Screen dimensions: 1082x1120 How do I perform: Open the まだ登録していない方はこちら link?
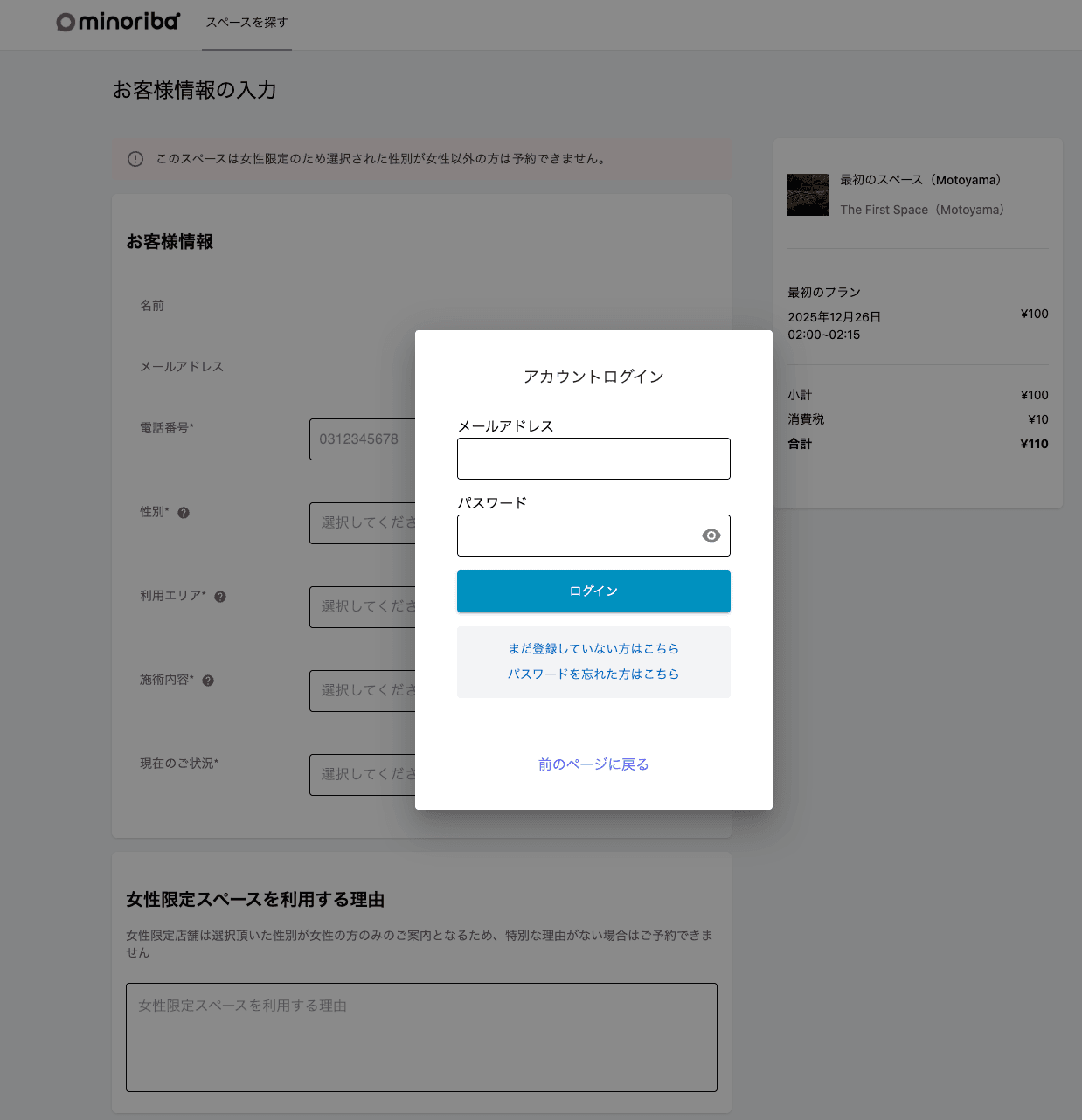[x=593, y=648]
